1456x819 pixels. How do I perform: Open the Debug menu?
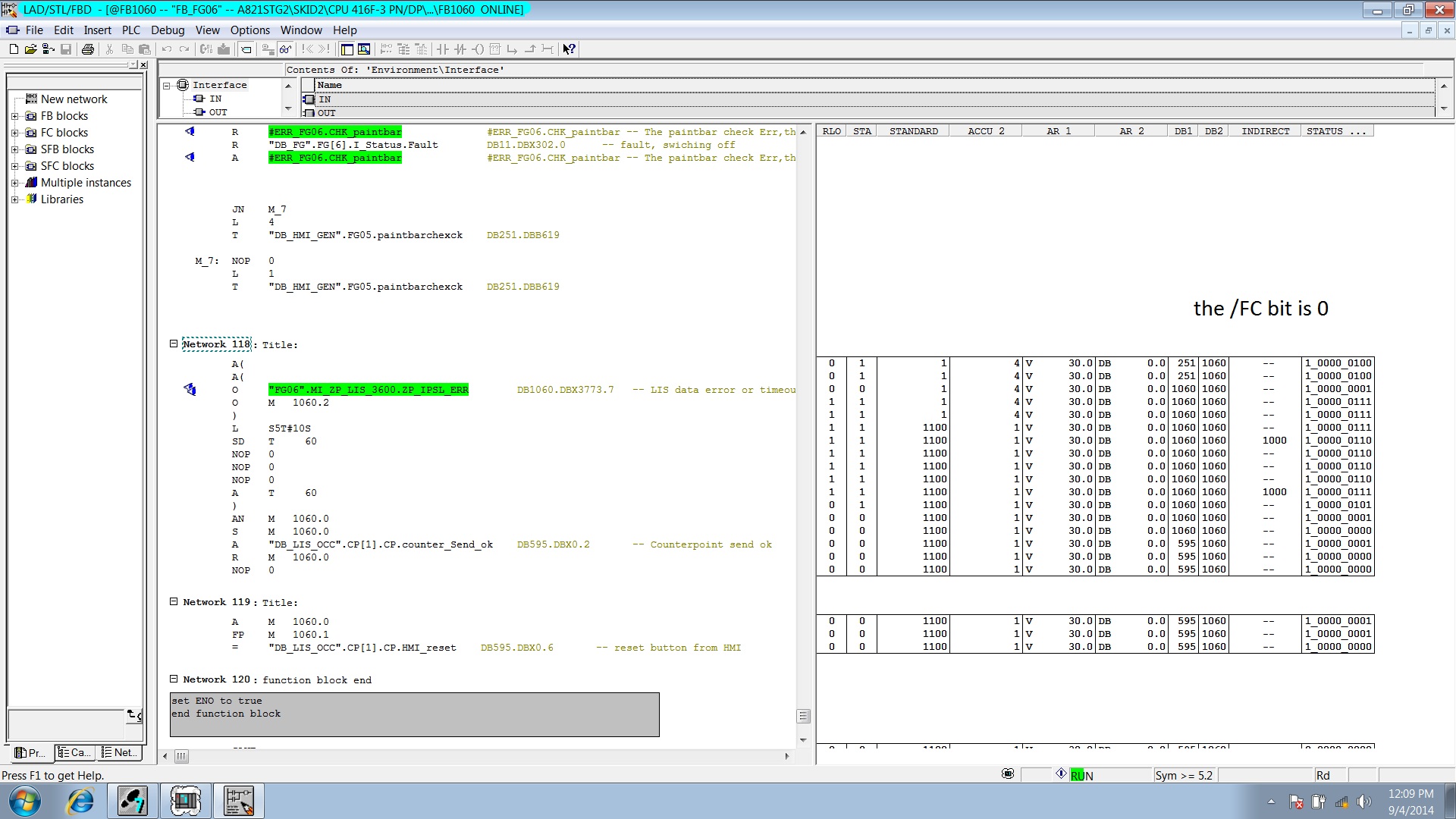pos(168,30)
